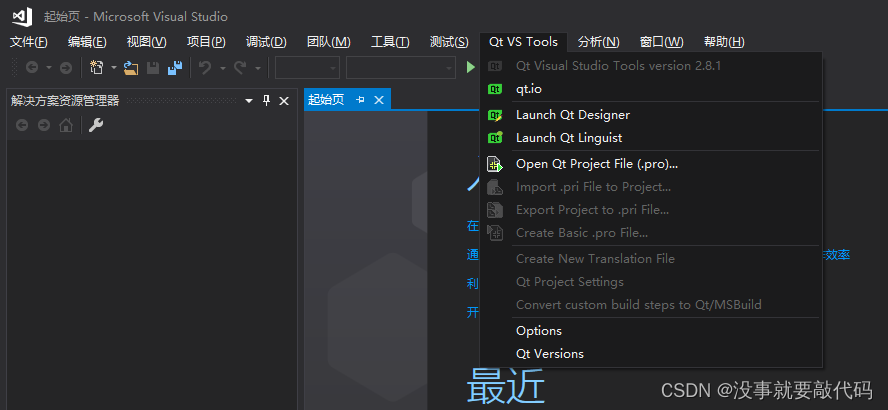The width and height of the screenshot is (888, 410).
Task: Click the green Qt icon beside qt.io
Action: click(495, 89)
